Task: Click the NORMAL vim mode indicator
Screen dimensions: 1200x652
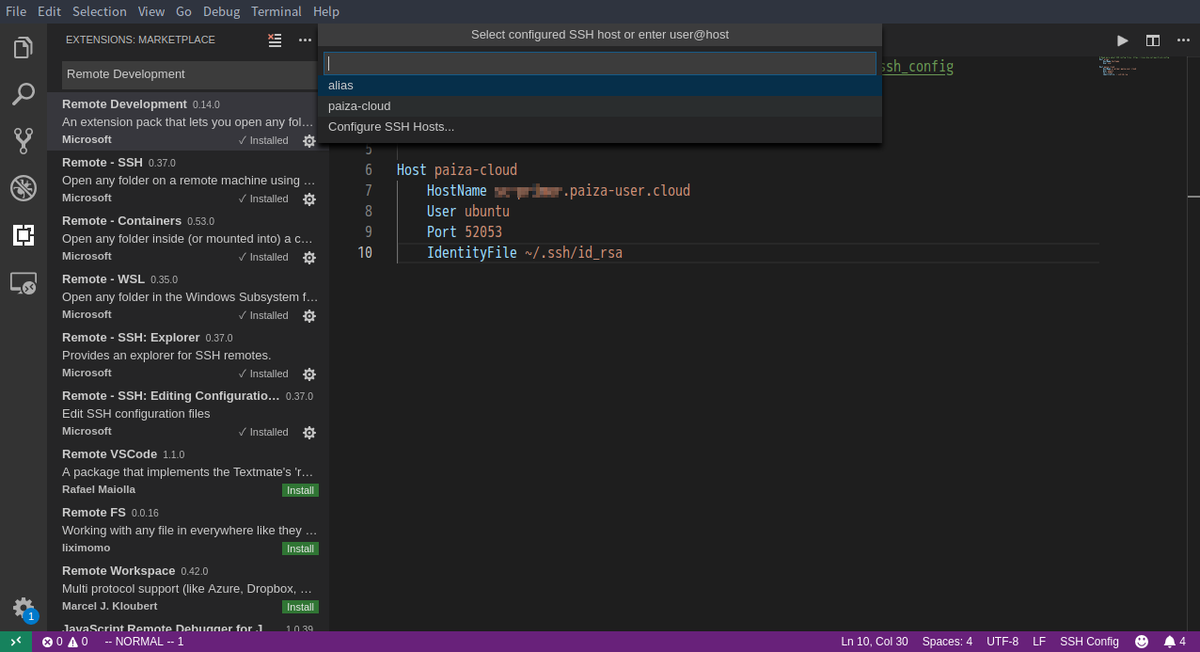Action: click(144, 641)
